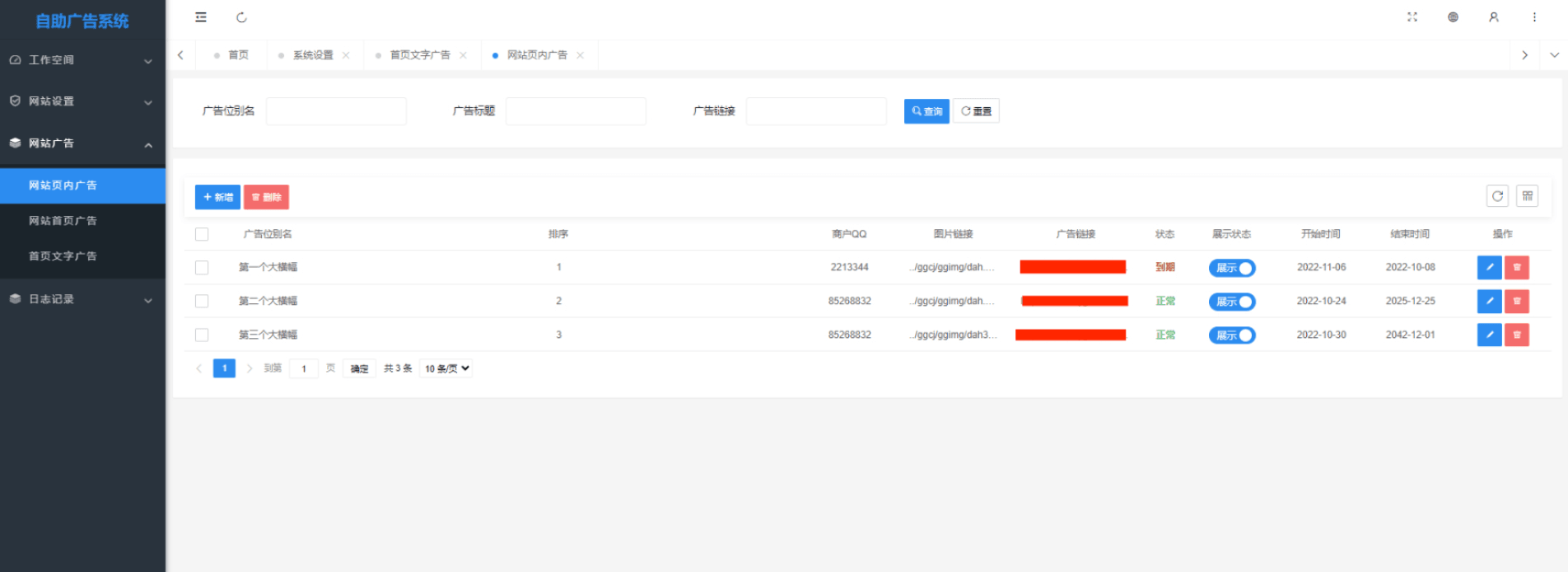Expand the 日志记录 sidebar section

tap(82, 299)
